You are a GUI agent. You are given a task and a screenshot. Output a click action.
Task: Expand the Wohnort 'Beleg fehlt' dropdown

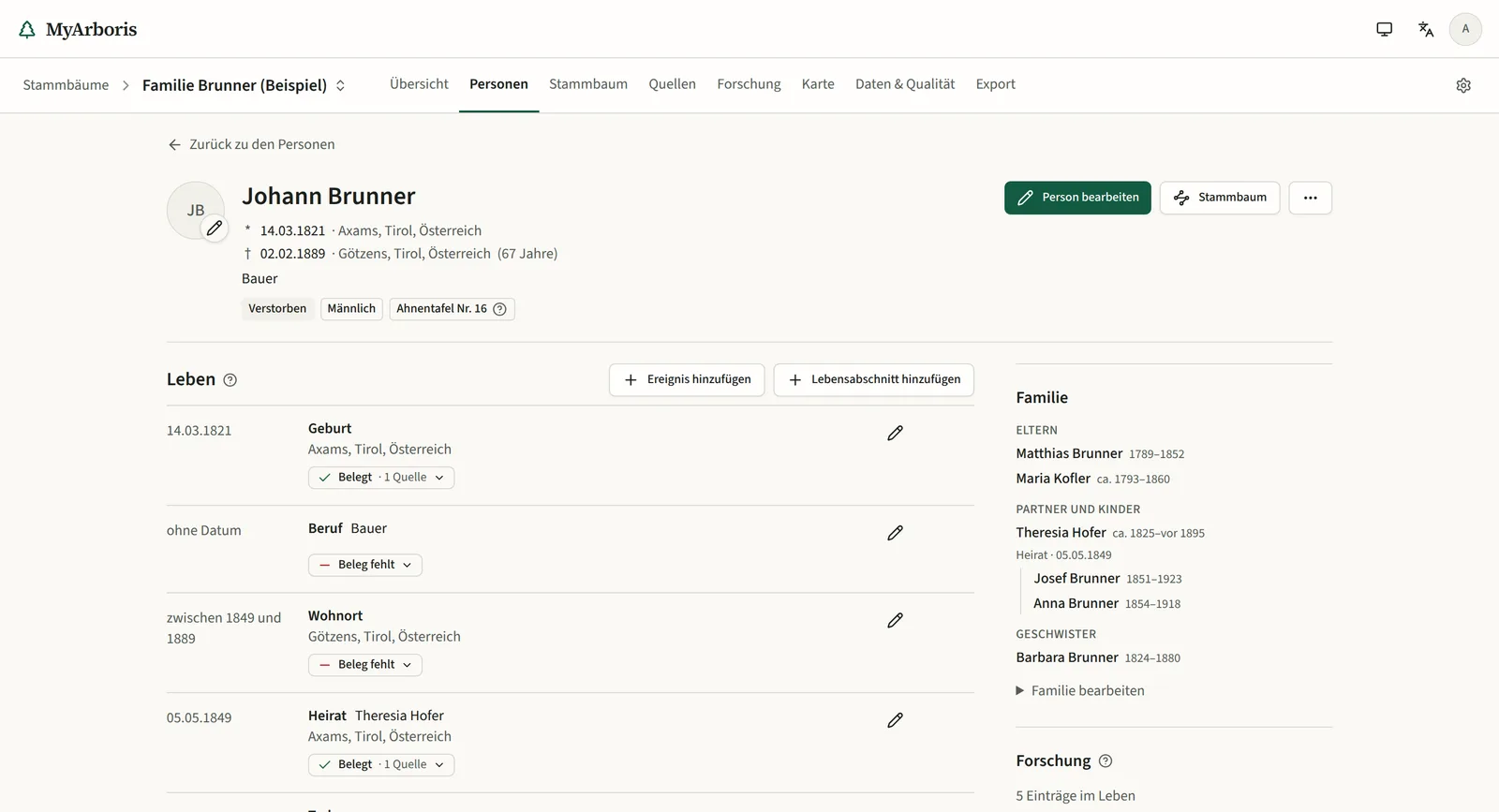click(x=365, y=665)
